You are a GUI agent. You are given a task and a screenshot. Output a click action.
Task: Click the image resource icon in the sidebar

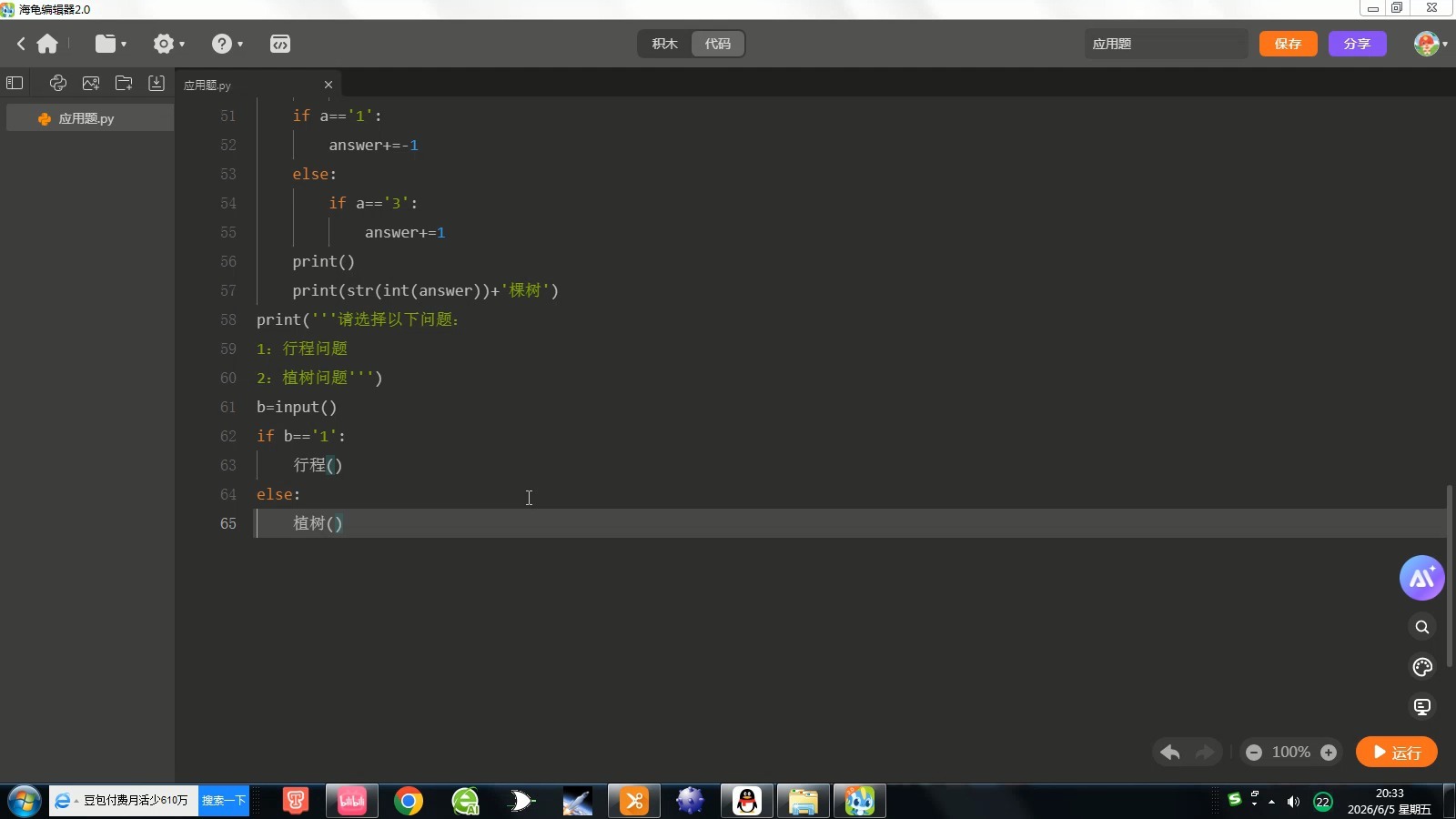coord(91,83)
